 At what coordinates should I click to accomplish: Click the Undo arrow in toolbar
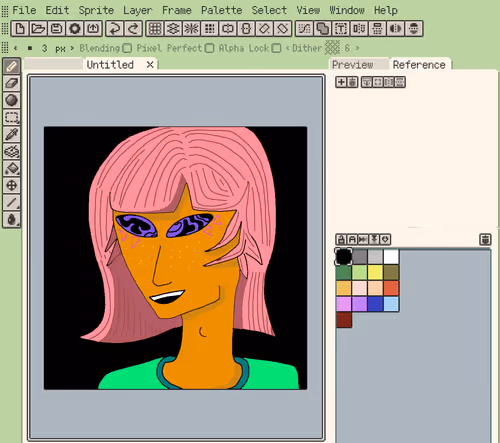[x=115, y=28]
